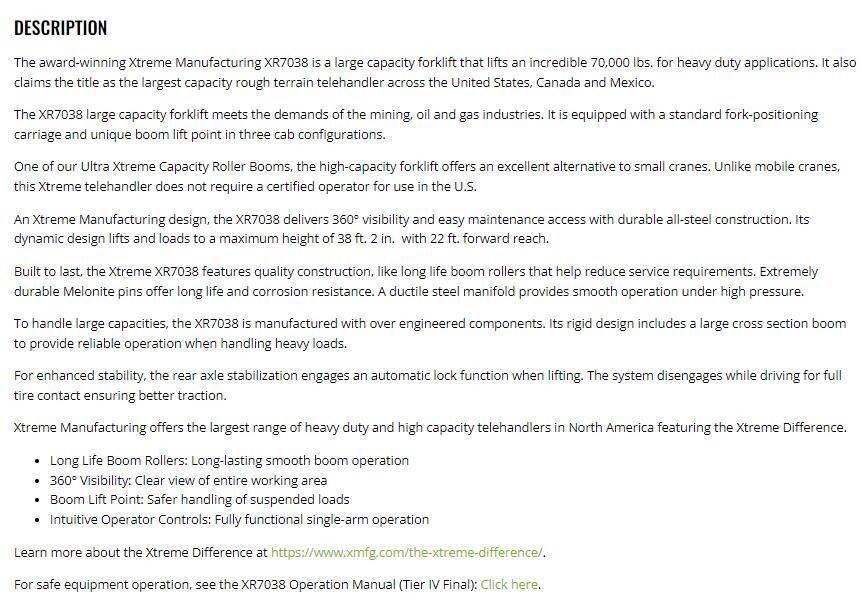Click the 'Long Life Boom Rollers' bullet item
This screenshot has width=862, height=607.
point(229,461)
